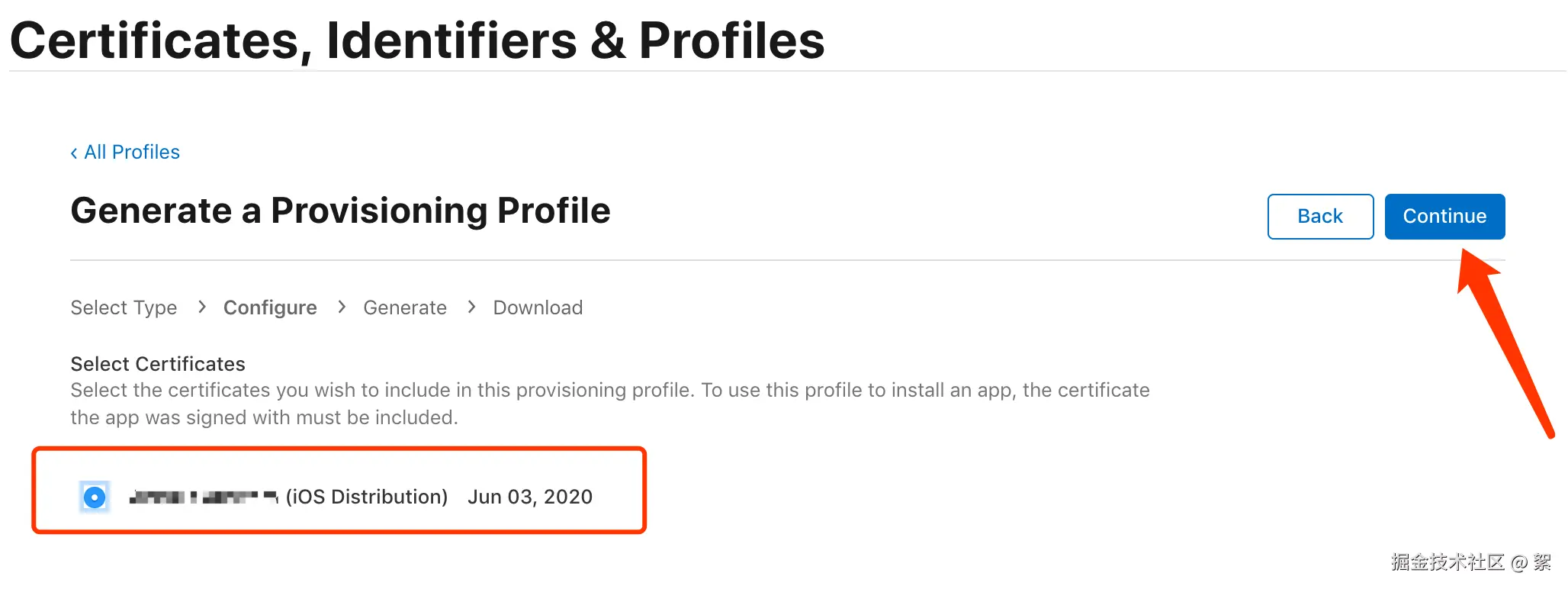The height and width of the screenshot is (589, 1568).
Task: Click the All Profiles link
Action: [x=132, y=152]
